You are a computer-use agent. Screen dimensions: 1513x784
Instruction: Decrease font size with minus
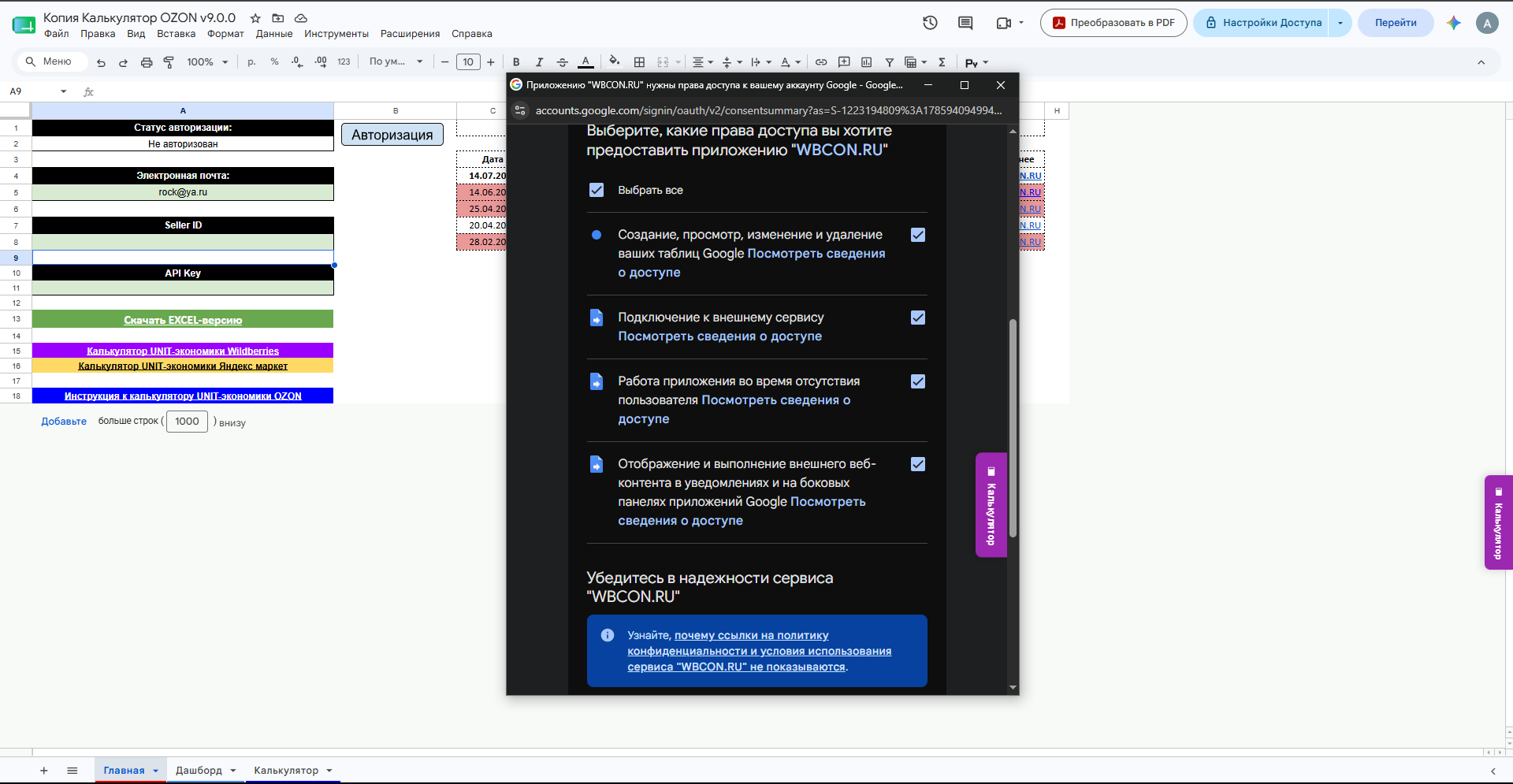coord(444,62)
